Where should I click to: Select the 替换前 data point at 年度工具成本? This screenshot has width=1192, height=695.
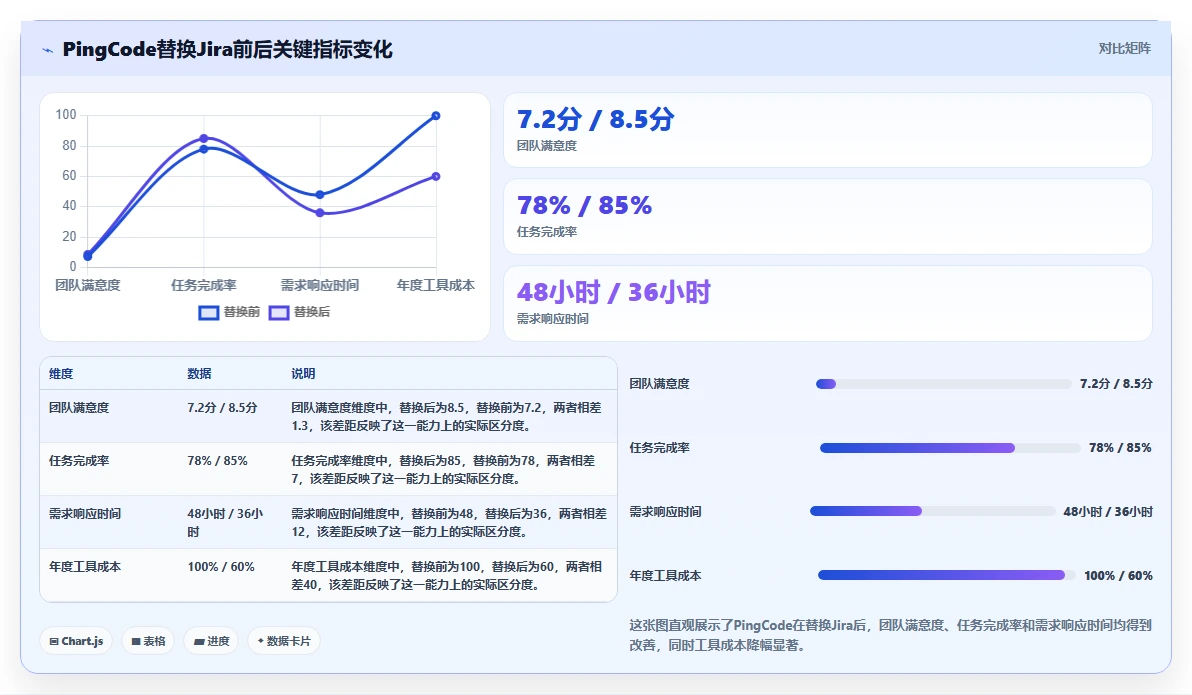436,116
